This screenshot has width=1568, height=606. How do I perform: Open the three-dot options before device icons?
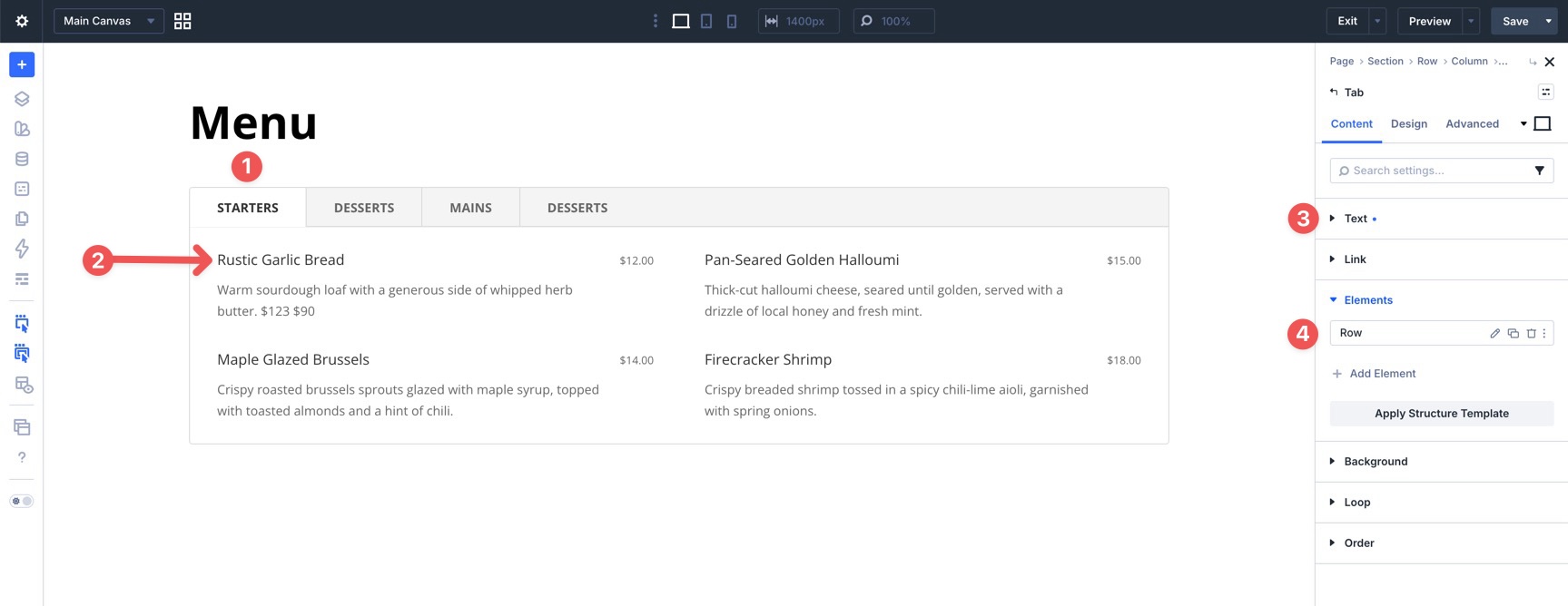[x=656, y=21]
